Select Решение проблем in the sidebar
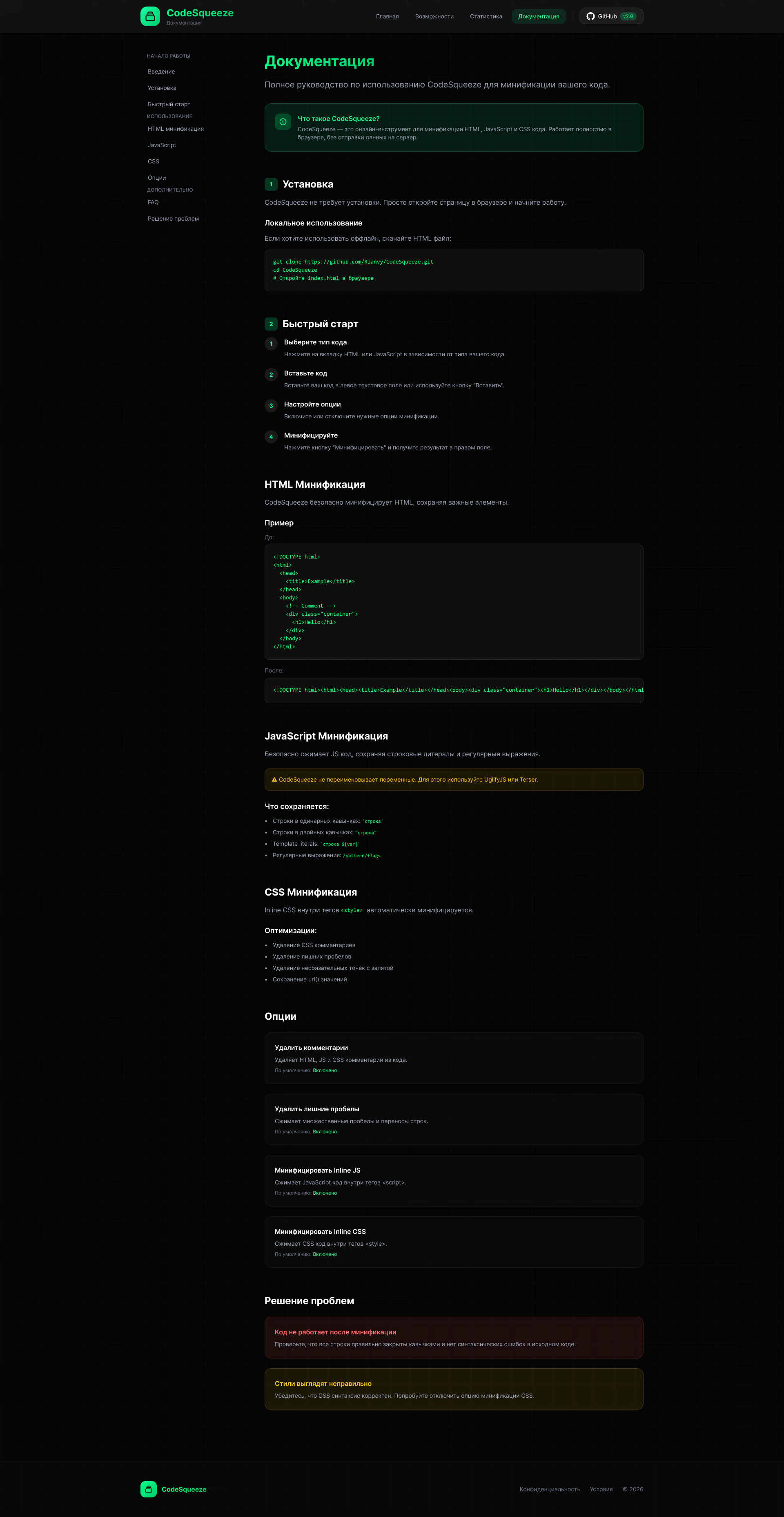 tap(173, 219)
